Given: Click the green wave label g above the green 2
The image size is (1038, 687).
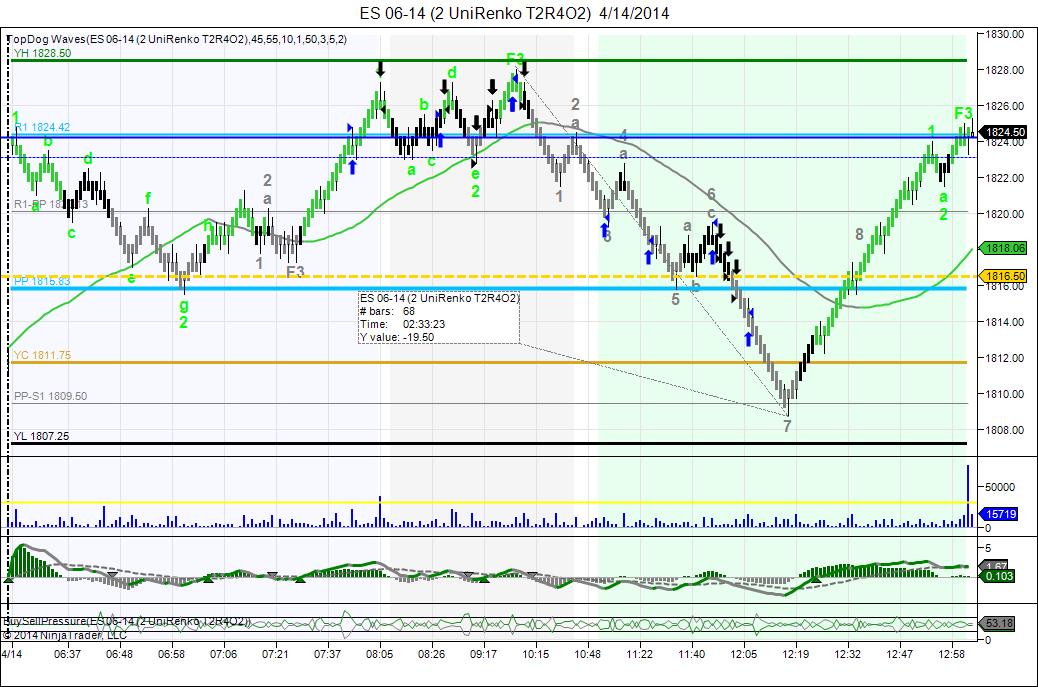Looking at the screenshot, I should [x=183, y=305].
